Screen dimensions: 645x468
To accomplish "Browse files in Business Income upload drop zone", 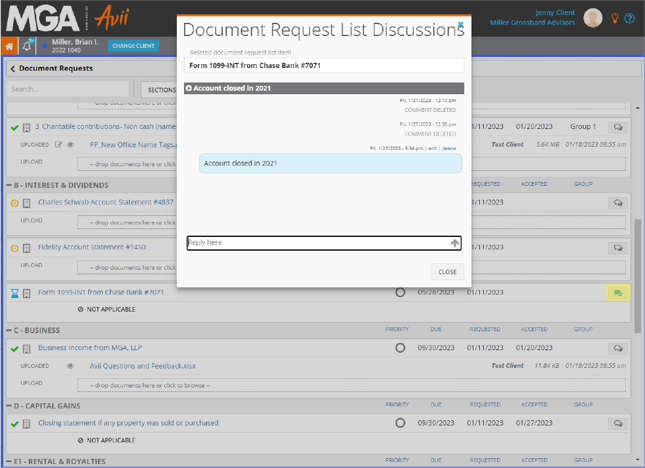I will tap(351, 385).
